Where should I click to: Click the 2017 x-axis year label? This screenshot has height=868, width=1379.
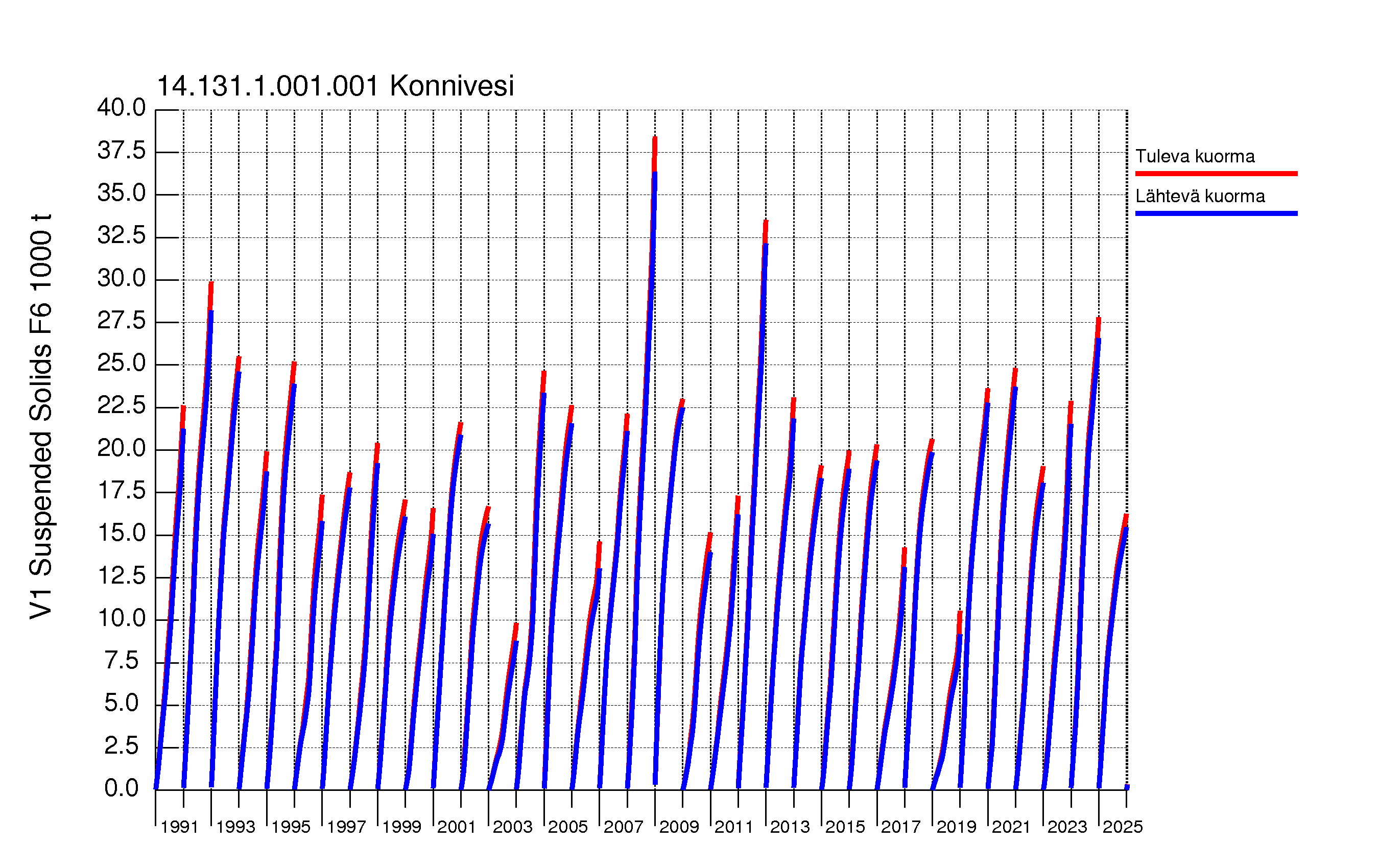[x=900, y=827]
